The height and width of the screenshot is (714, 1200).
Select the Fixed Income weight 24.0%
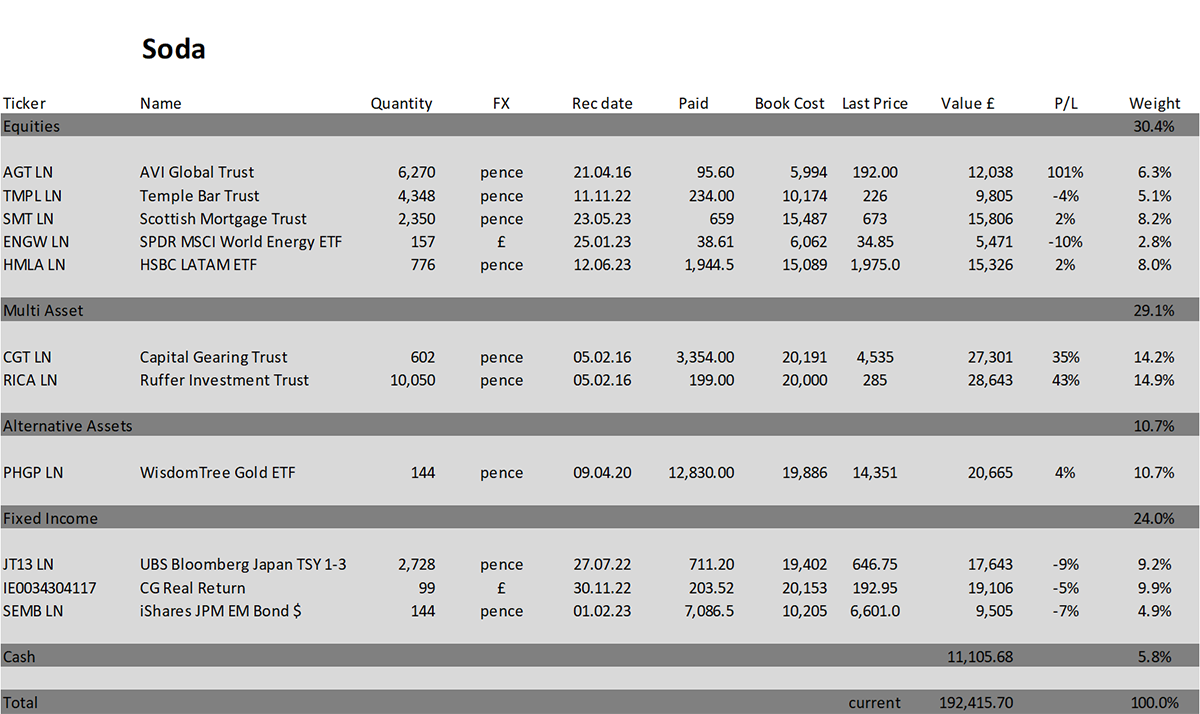(1153, 518)
